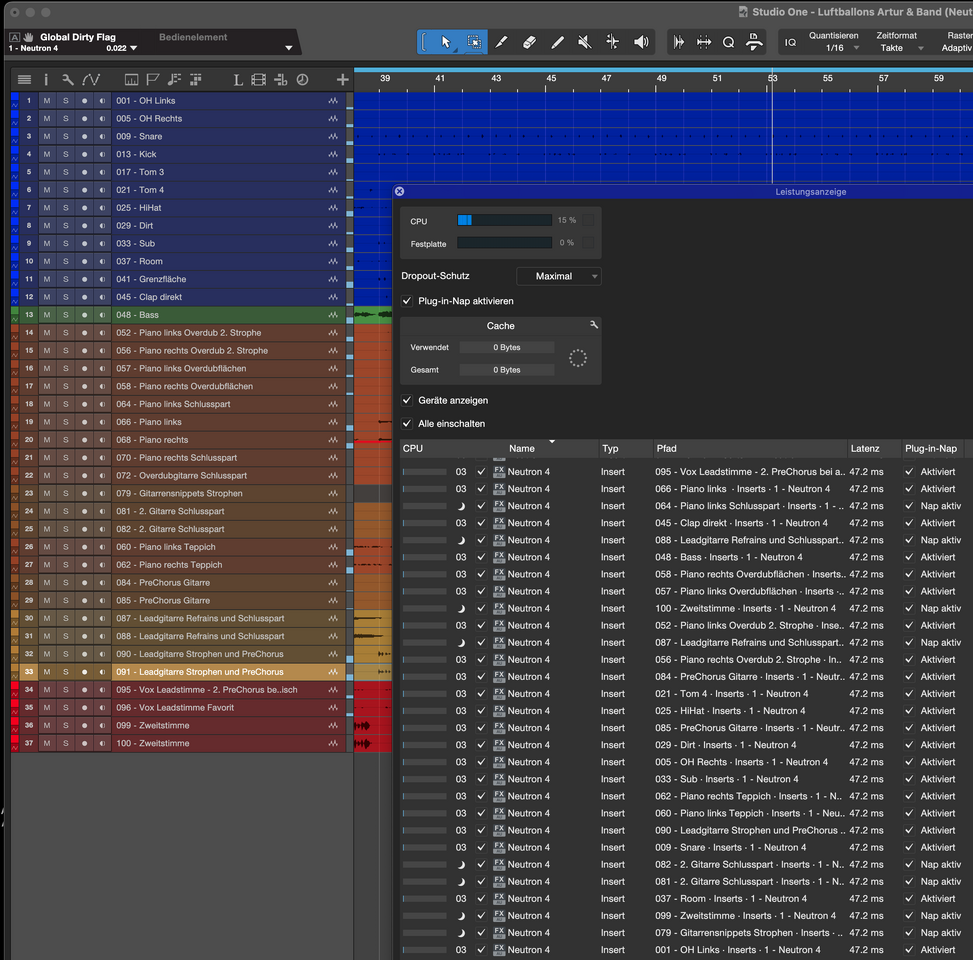Screen dimensions: 973x960
Task: Click the magnifier Q icon in toolbar
Action: [x=729, y=42]
